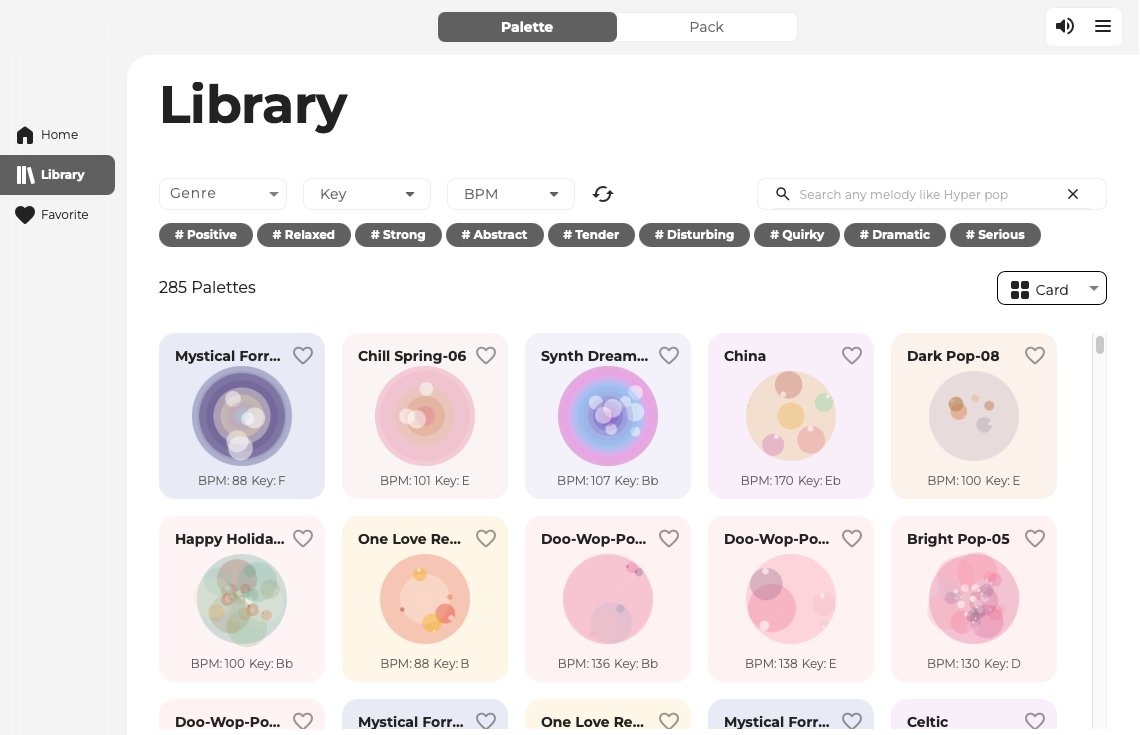Select the Palette tab
Viewport: 1140px width, 735px height.
(x=527, y=27)
